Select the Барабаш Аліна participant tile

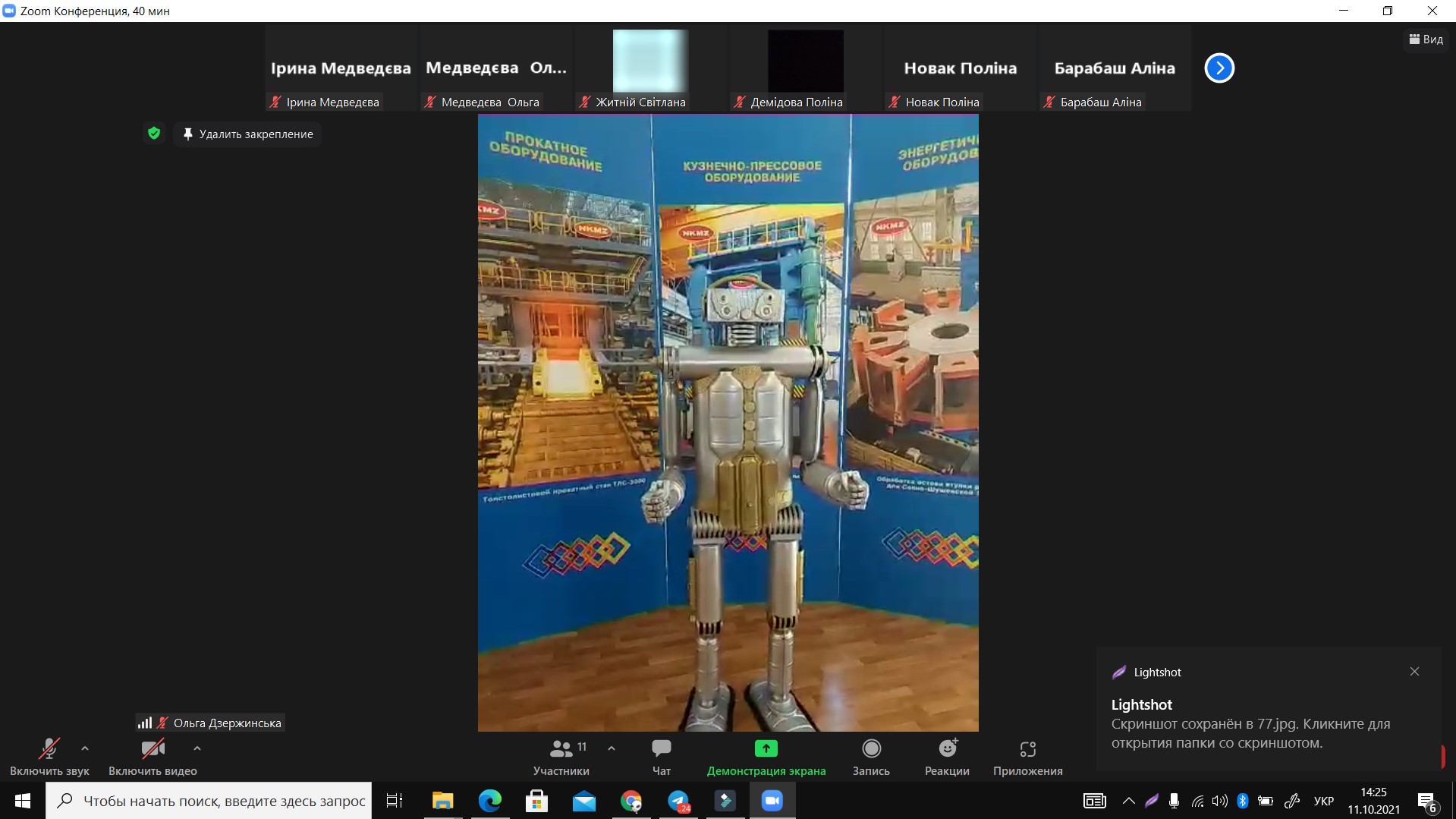pyautogui.click(x=1115, y=69)
